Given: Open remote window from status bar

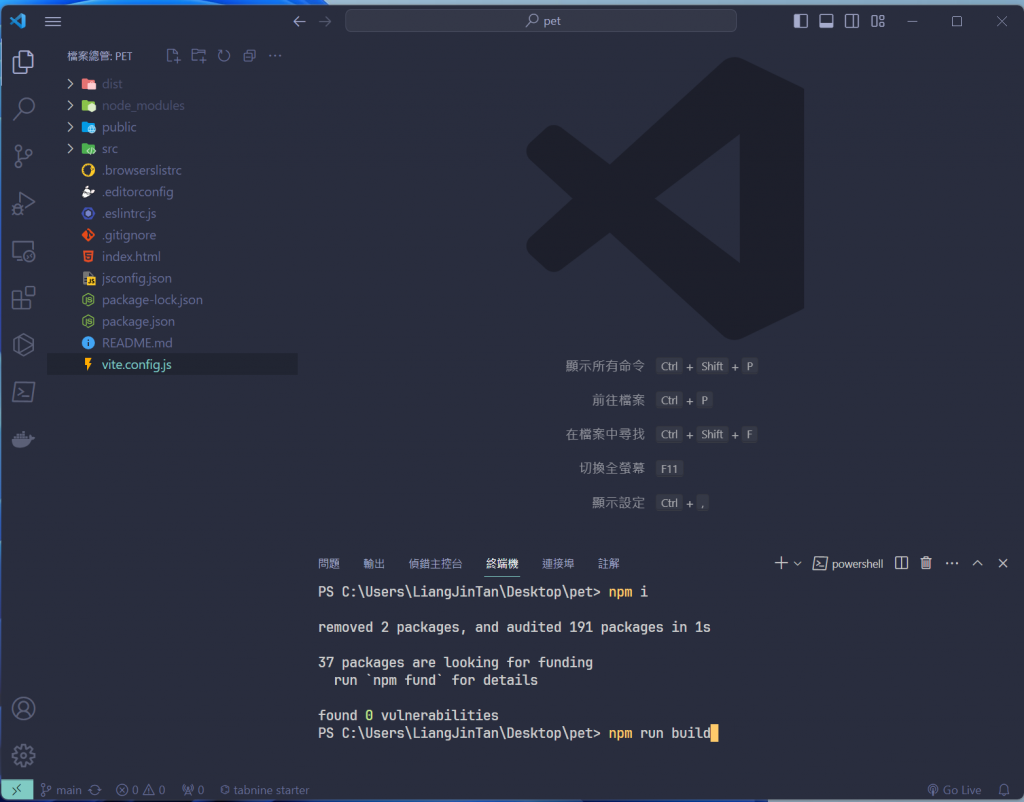Looking at the screenshot, I should click(x=17, y=790).
